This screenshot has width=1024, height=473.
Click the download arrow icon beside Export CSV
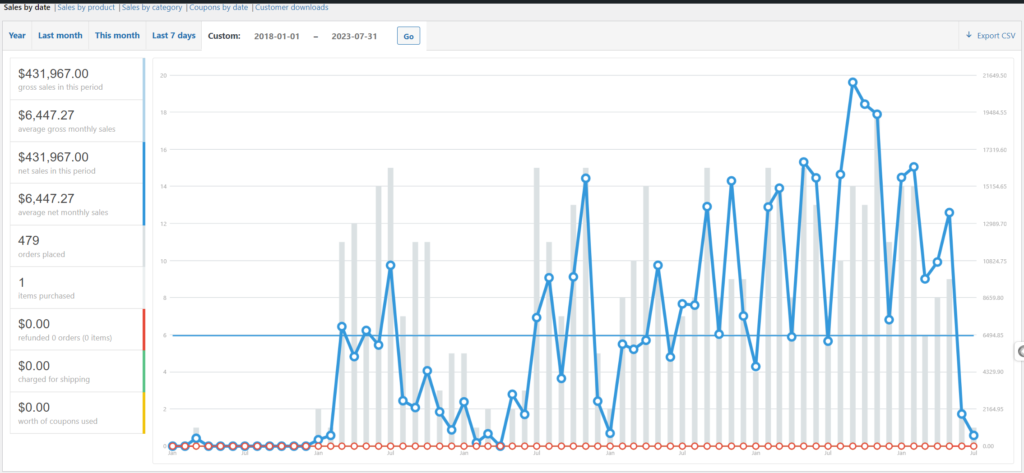point(968,35)
